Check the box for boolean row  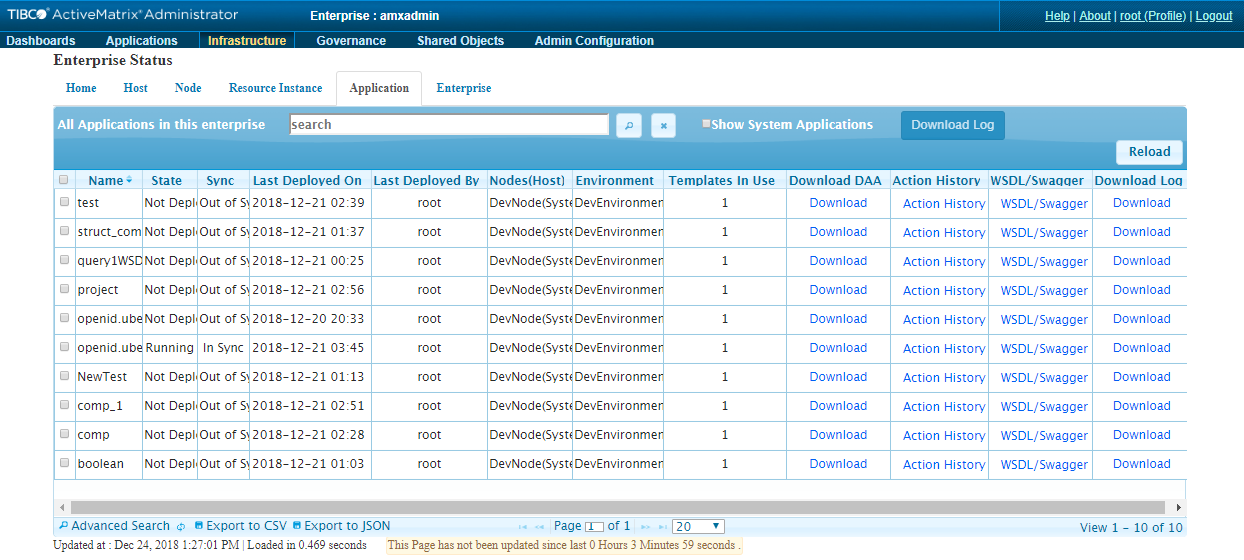coord(64,463)
